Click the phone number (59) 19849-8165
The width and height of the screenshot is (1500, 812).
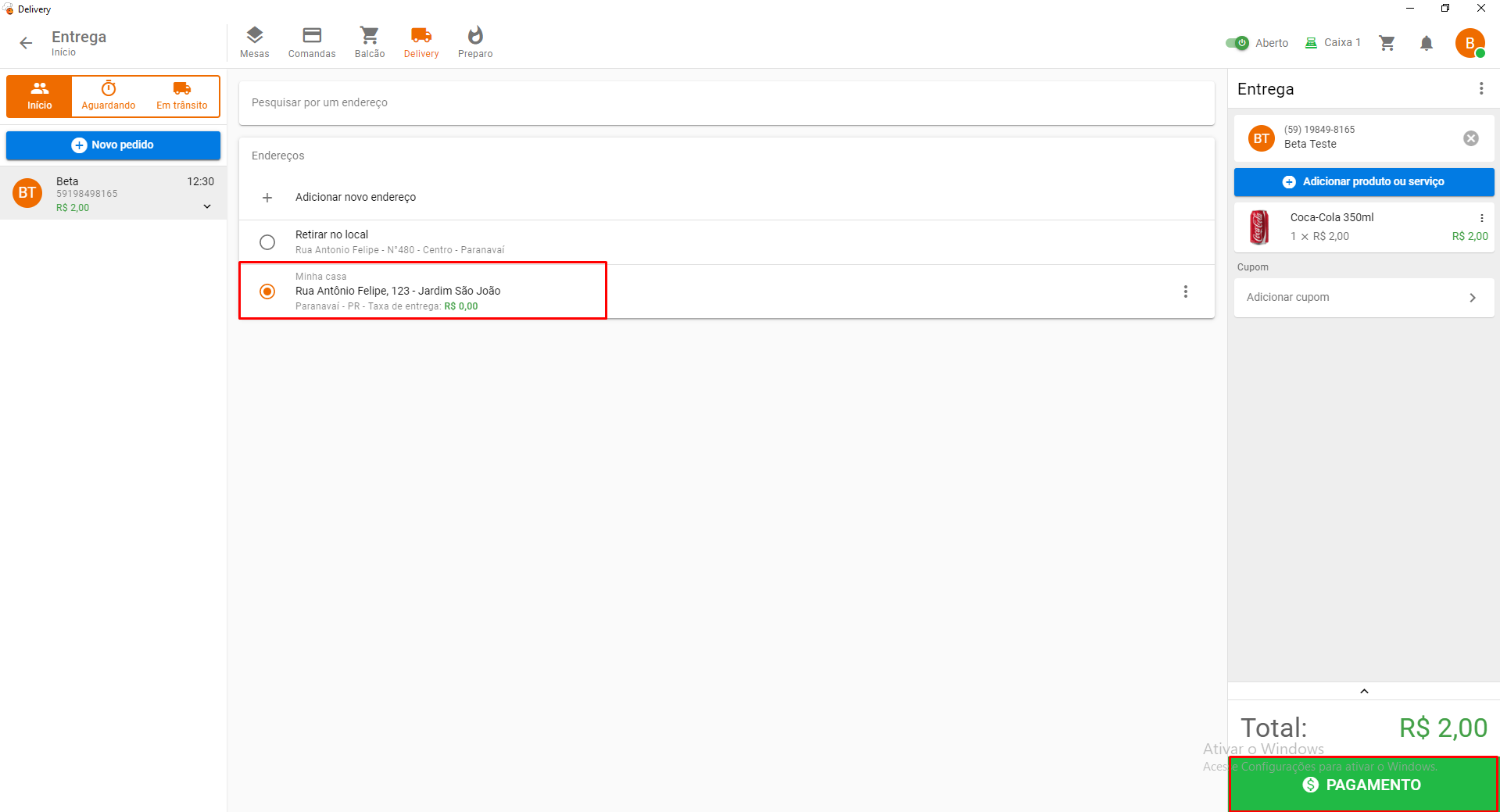[1319, 130]
